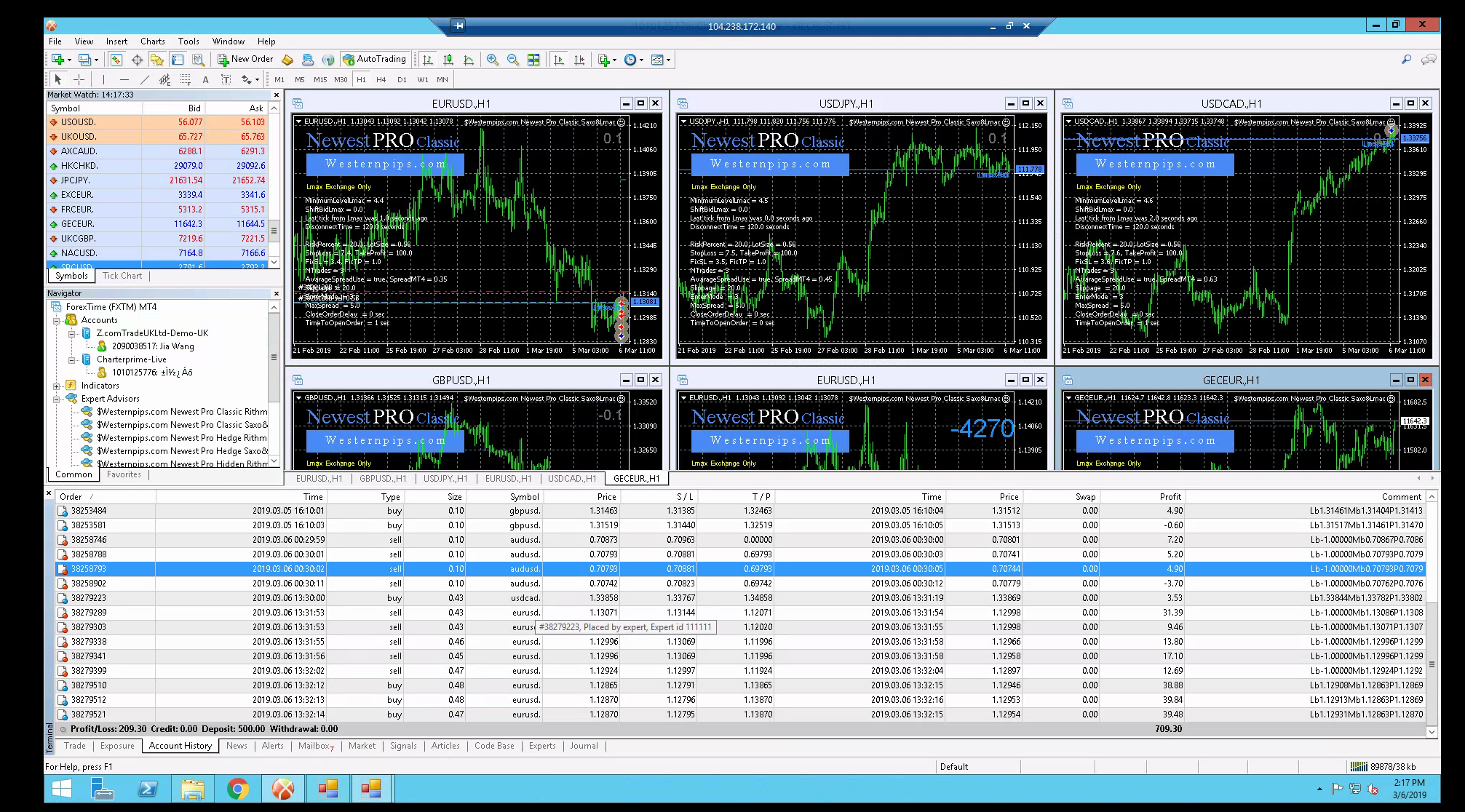
Task: Select order 38279223 row
Action: click(x=741, y=598)
